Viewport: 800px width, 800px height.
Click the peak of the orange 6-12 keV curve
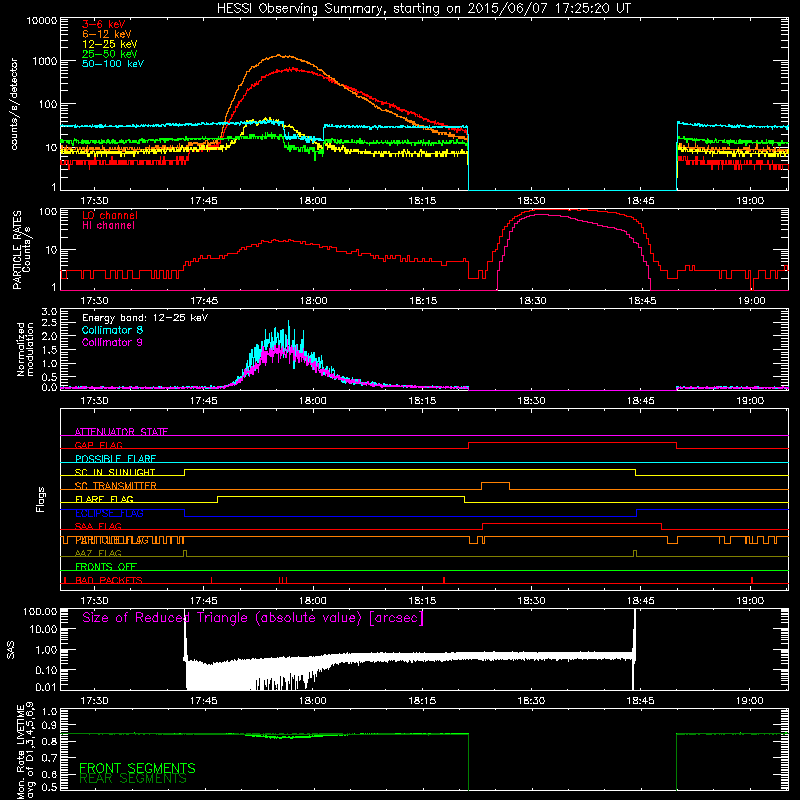click(280, 55)
